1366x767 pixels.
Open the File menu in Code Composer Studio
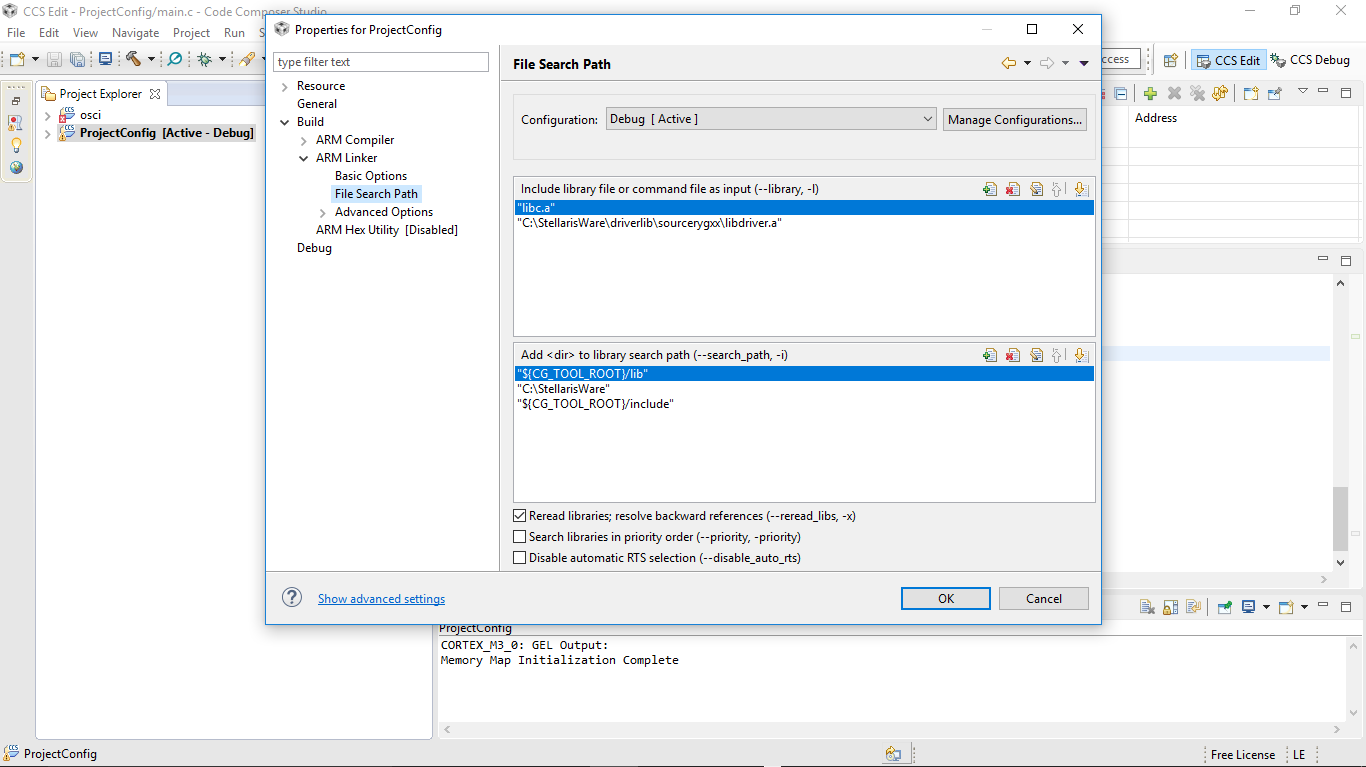pyautogui.click(x=16, y=33)
